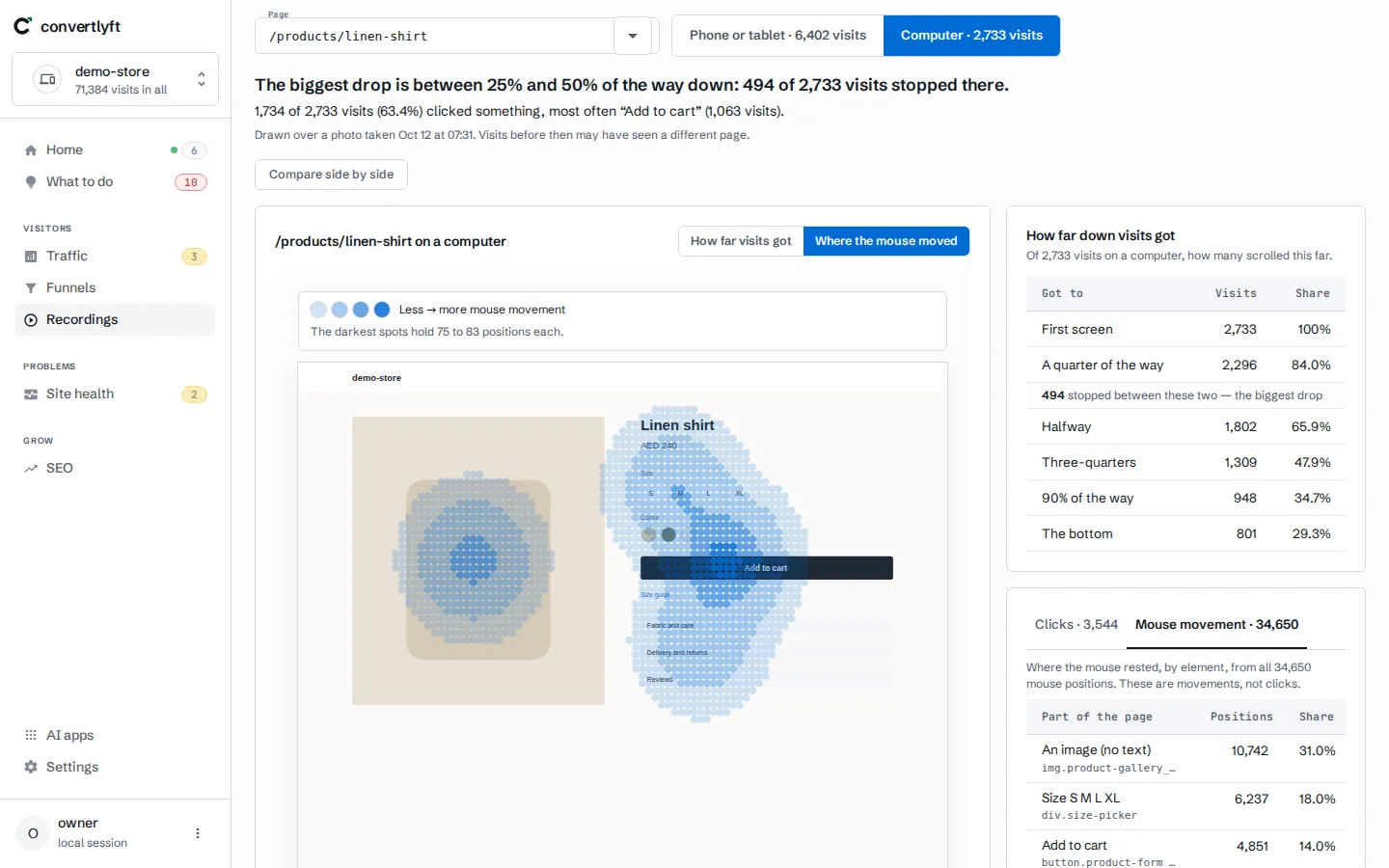Click An image (no text) row

(1185, 759)
